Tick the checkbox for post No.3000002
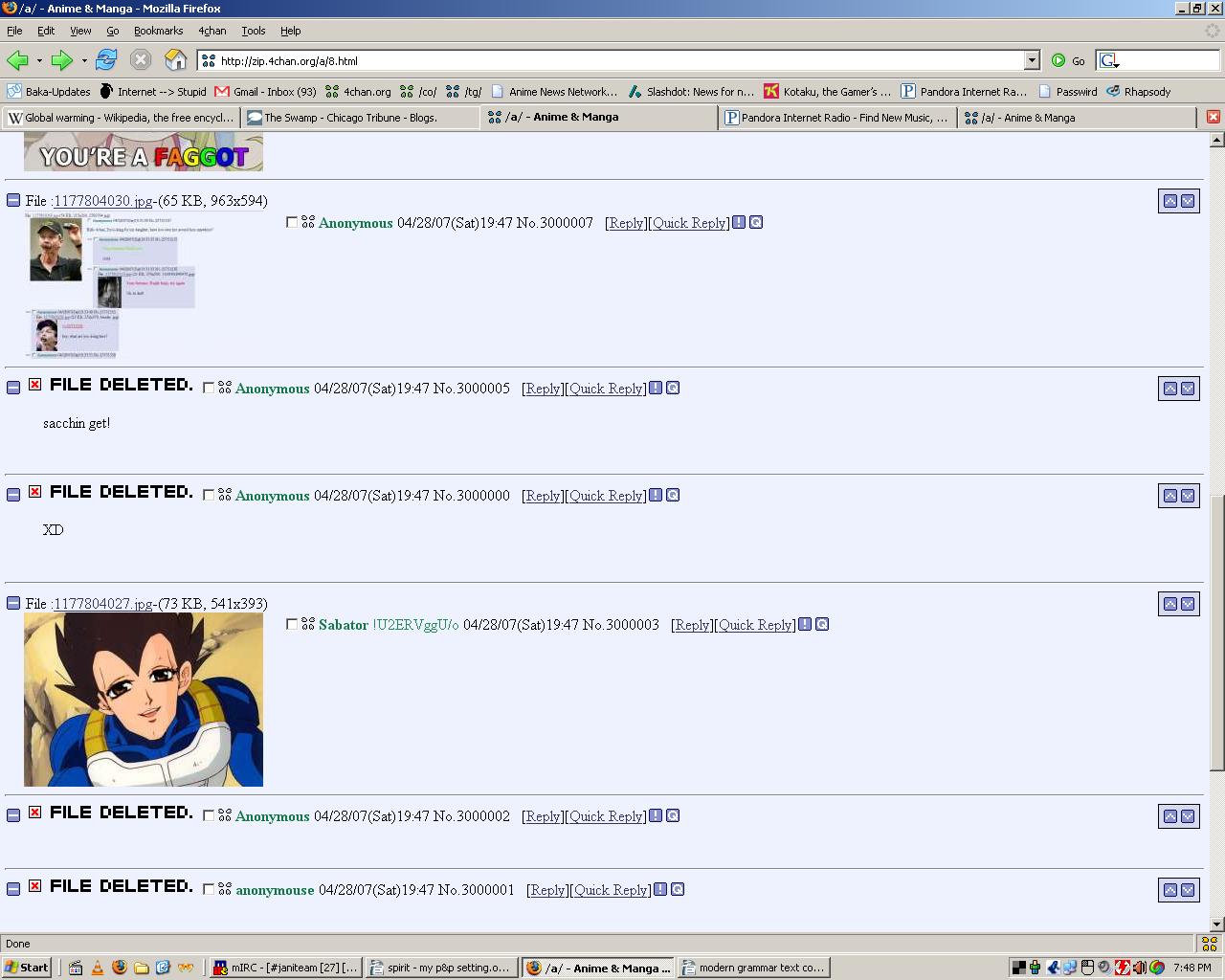The width and height of the screenshot is (1225, 980). 209,815
